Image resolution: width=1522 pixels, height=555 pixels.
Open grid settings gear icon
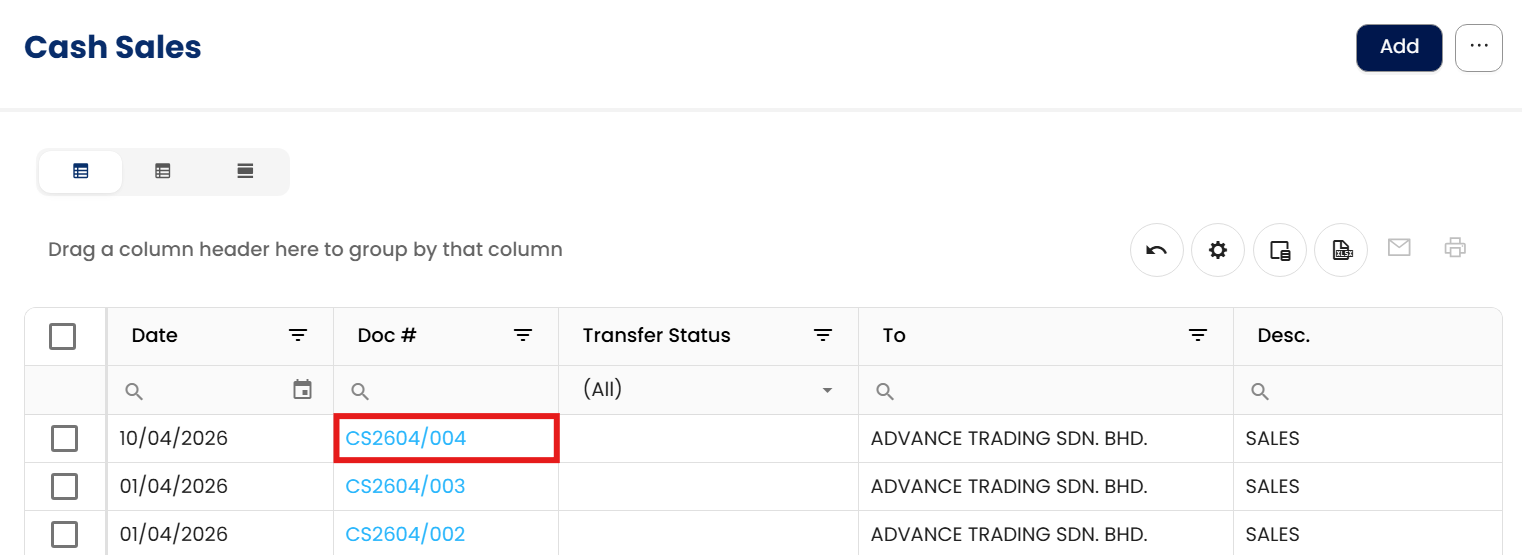1218,250
